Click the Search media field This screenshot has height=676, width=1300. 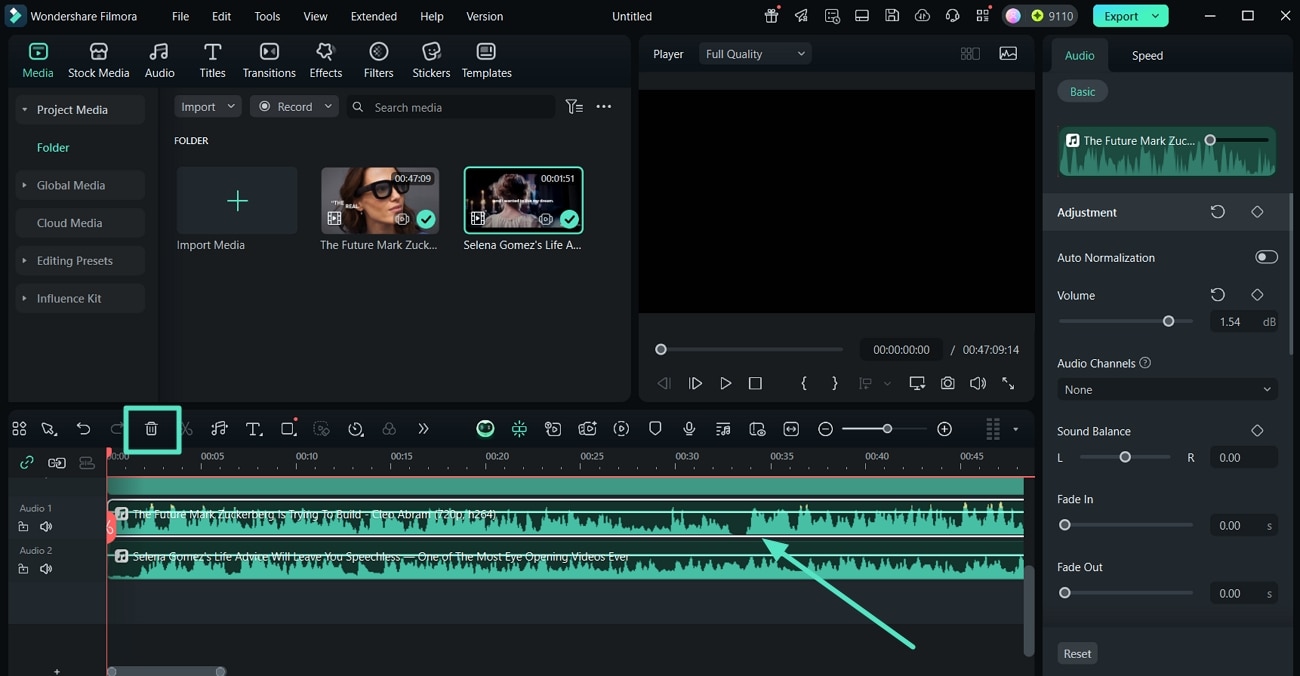(451, 106)
